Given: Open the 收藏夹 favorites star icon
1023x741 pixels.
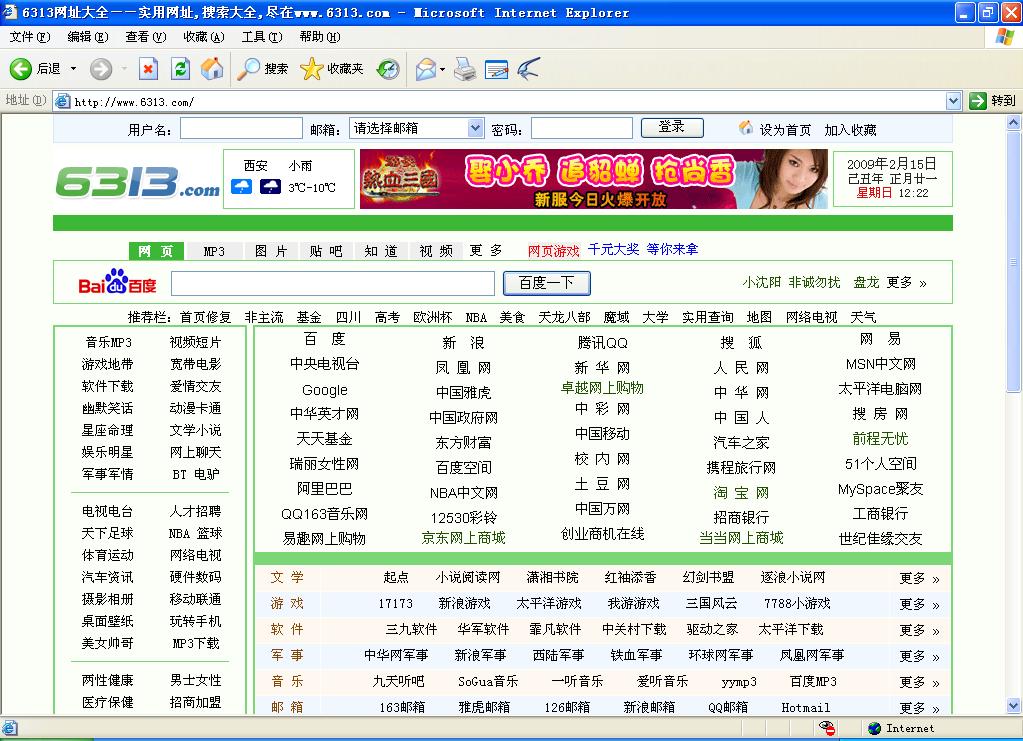Looking at the screenshot, I should pyautogui.click(x=312, y=69).
